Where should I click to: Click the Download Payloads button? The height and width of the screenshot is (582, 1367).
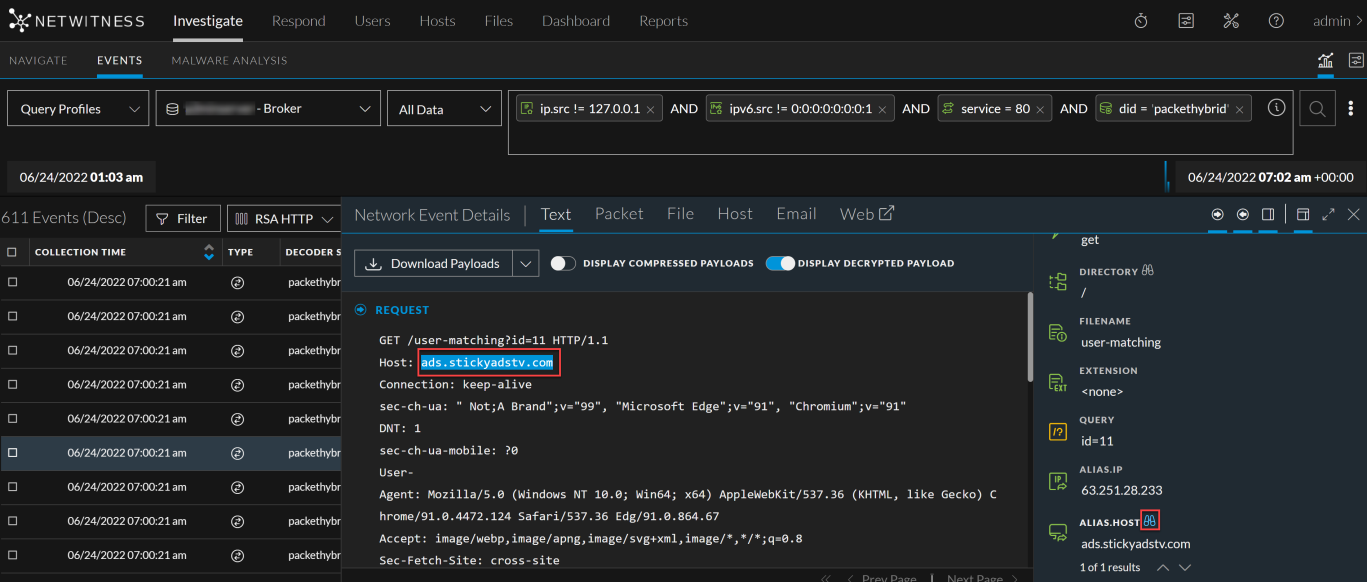pyautogui.click(x=433, y=263)
